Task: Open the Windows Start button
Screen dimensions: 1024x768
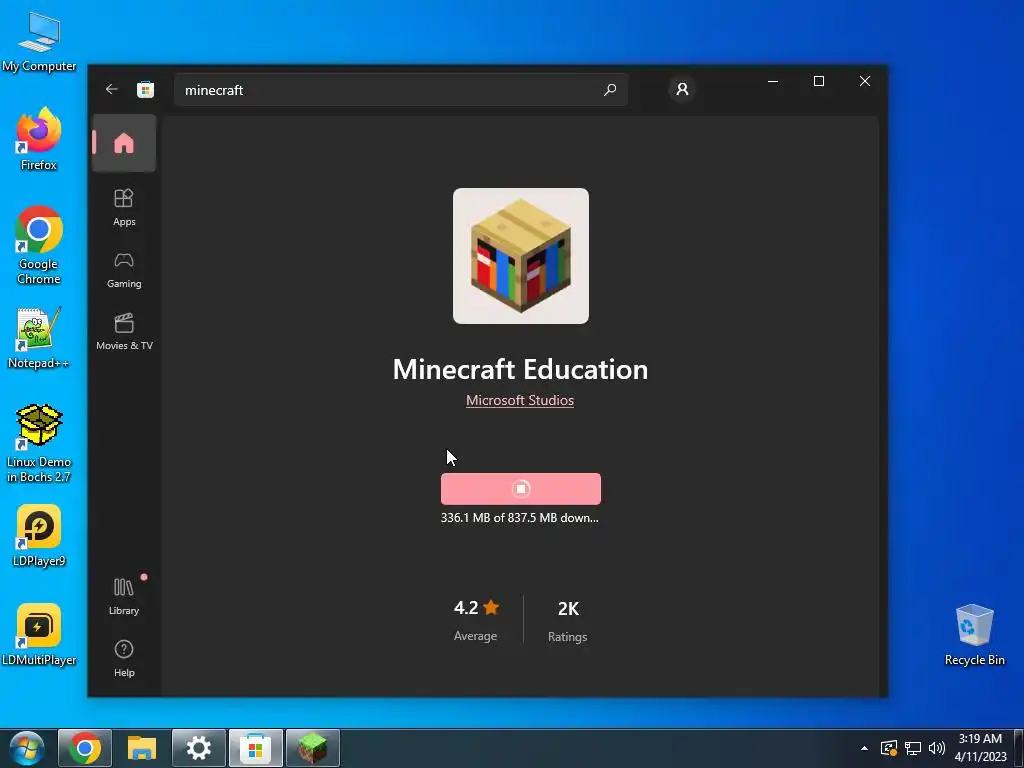Action: tap(27, 748)
